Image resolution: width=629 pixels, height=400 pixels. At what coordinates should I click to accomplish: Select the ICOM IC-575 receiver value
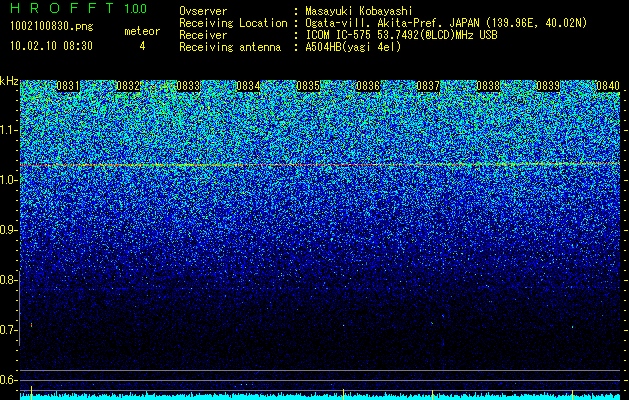point(401,35)
